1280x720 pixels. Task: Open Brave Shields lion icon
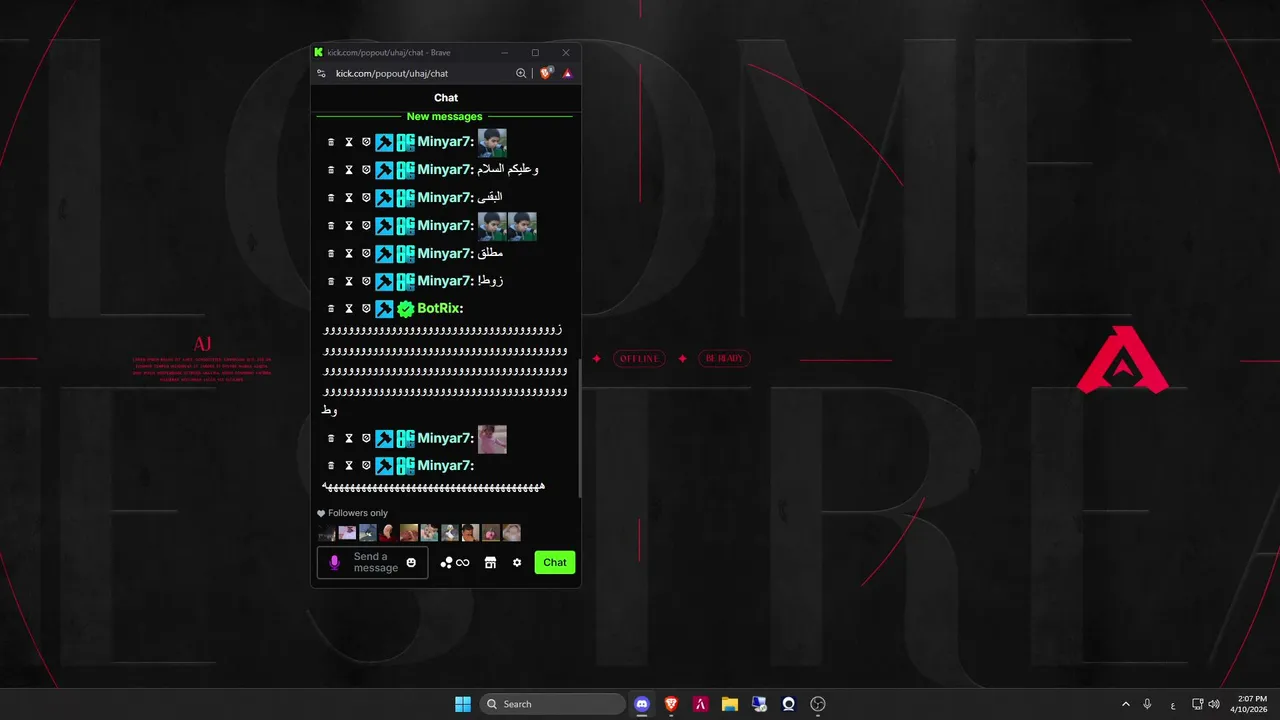point(546,73)
